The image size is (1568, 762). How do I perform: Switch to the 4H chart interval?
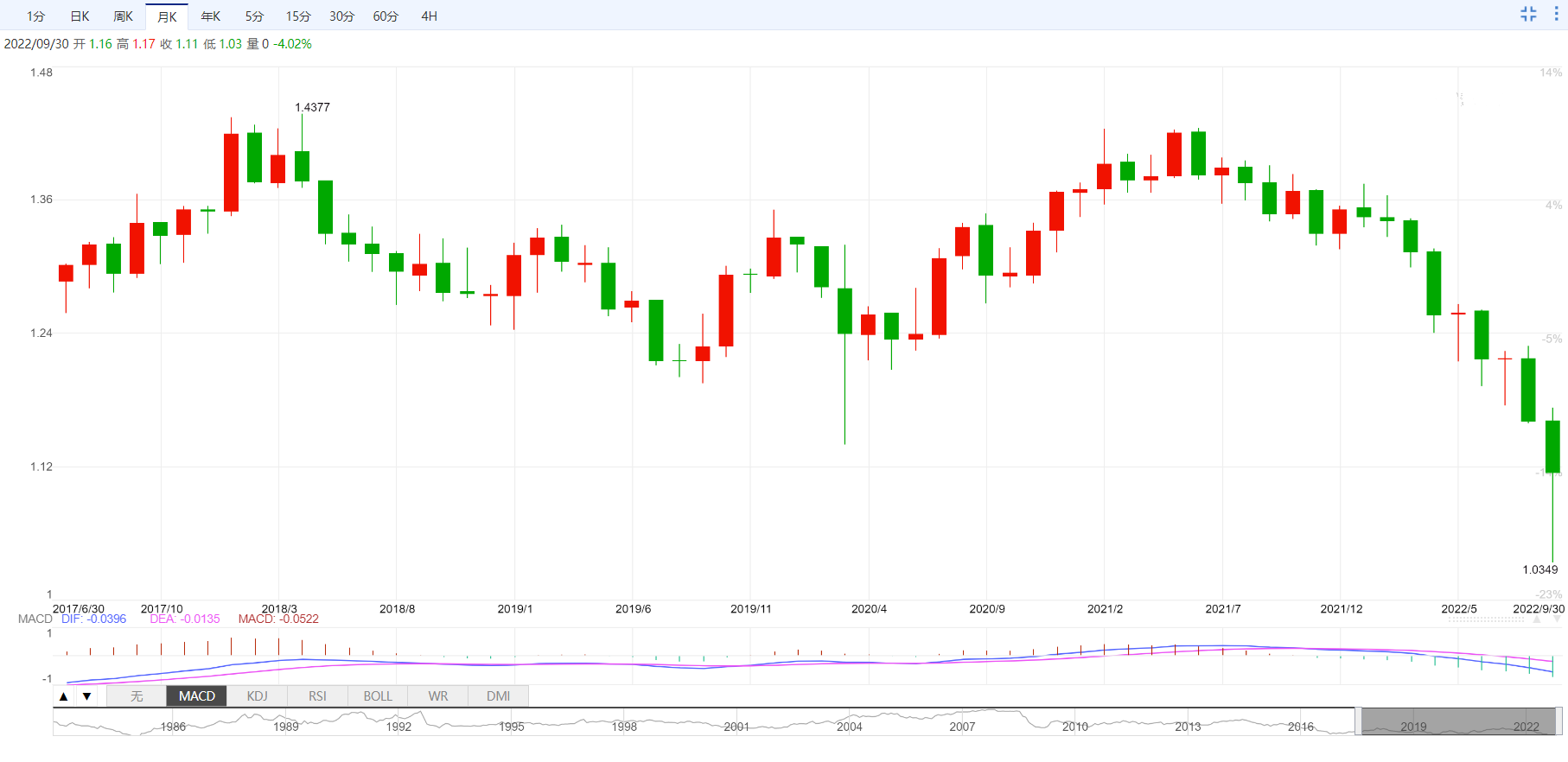coord(429,16)
